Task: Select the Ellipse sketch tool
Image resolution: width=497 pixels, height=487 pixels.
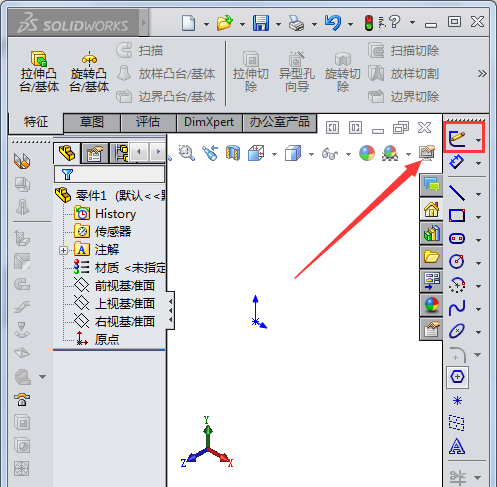Action: coord(457,331)
